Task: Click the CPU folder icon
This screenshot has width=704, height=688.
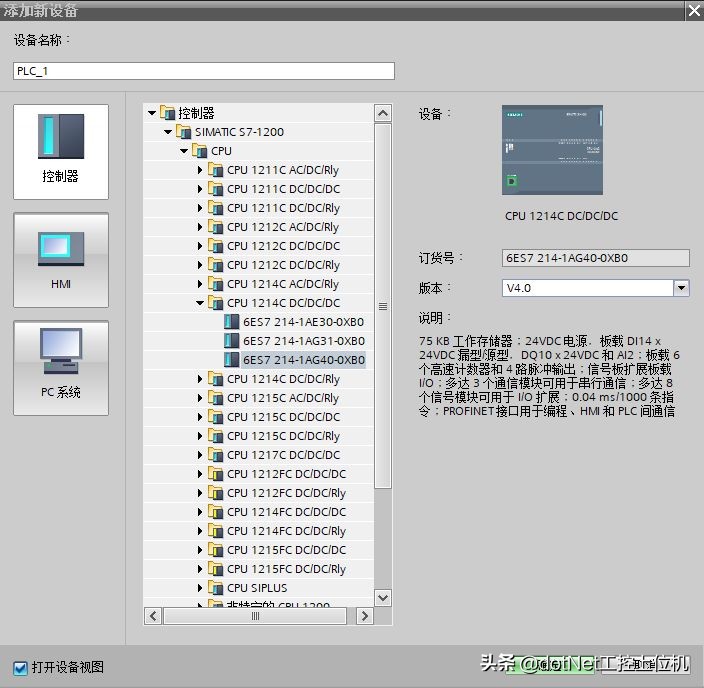Action: pos(200,151)
